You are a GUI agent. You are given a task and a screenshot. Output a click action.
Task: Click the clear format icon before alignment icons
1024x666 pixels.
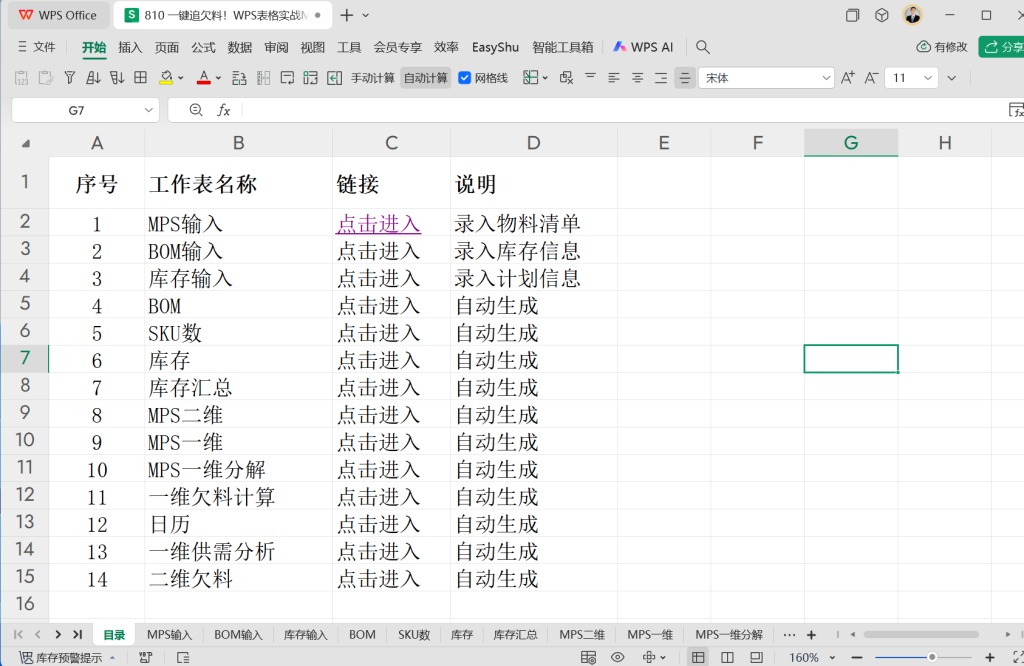(566, 78)
